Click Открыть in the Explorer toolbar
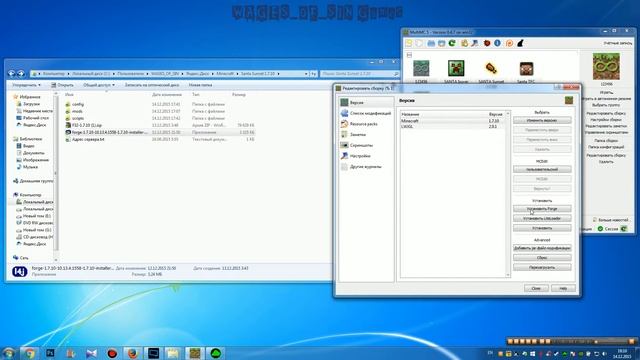This screenshot has width=640, height=360. click(x=62, y=85)
